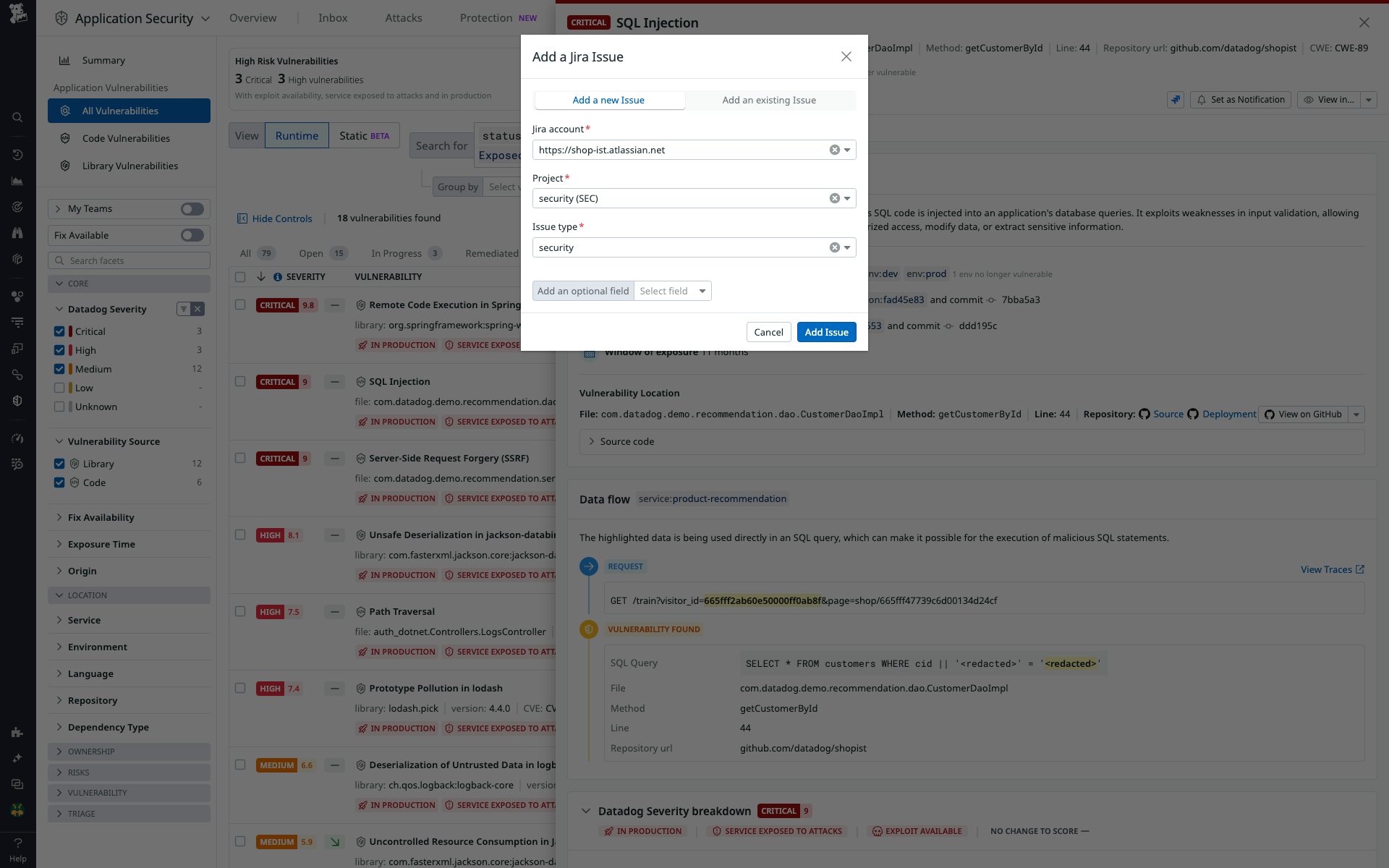The height and width of the screenshot is (868, 1389).
Task: Click the Security Signals icon in sidebar
Action: 17,399
